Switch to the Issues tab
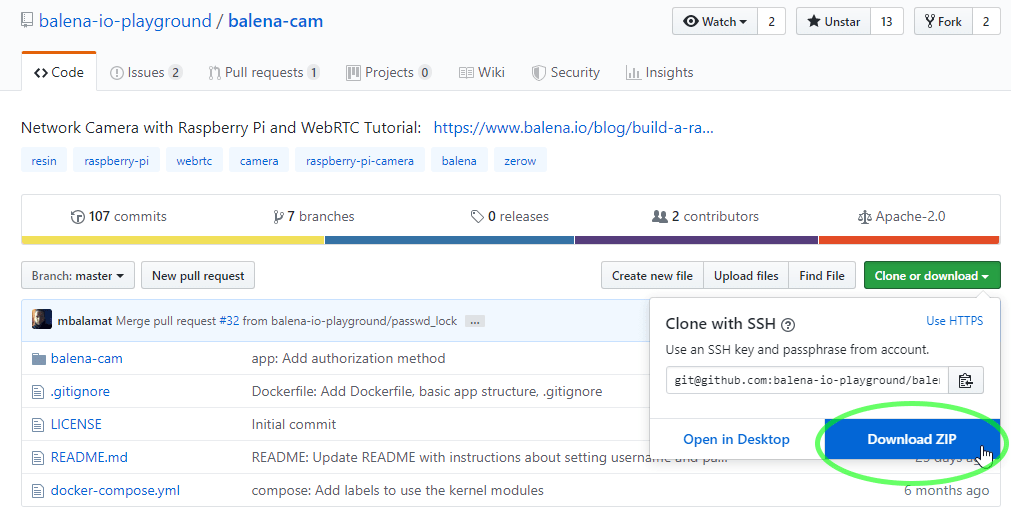Image resolution: width=1011 pixels, height=510 pixels. point(146,72)
